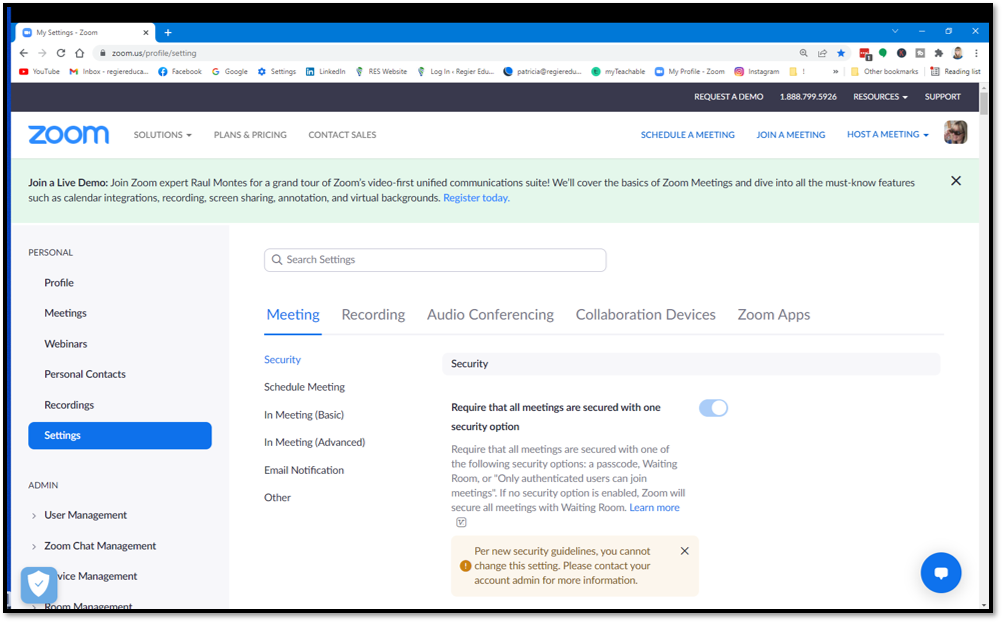Click the Zoom logo
This screenshot has width=1002, height=622.
pyautogui.click(x=68, y=135)
